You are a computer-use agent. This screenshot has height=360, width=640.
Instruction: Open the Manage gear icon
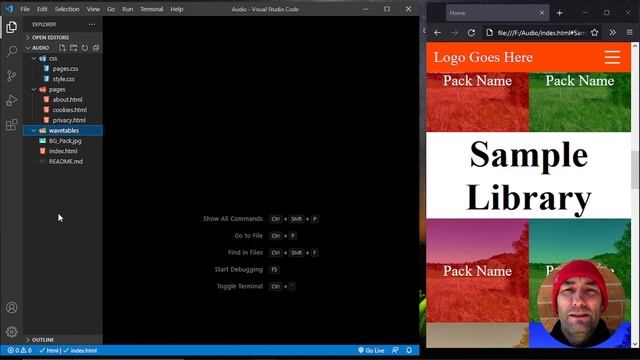tap(11, 331)
